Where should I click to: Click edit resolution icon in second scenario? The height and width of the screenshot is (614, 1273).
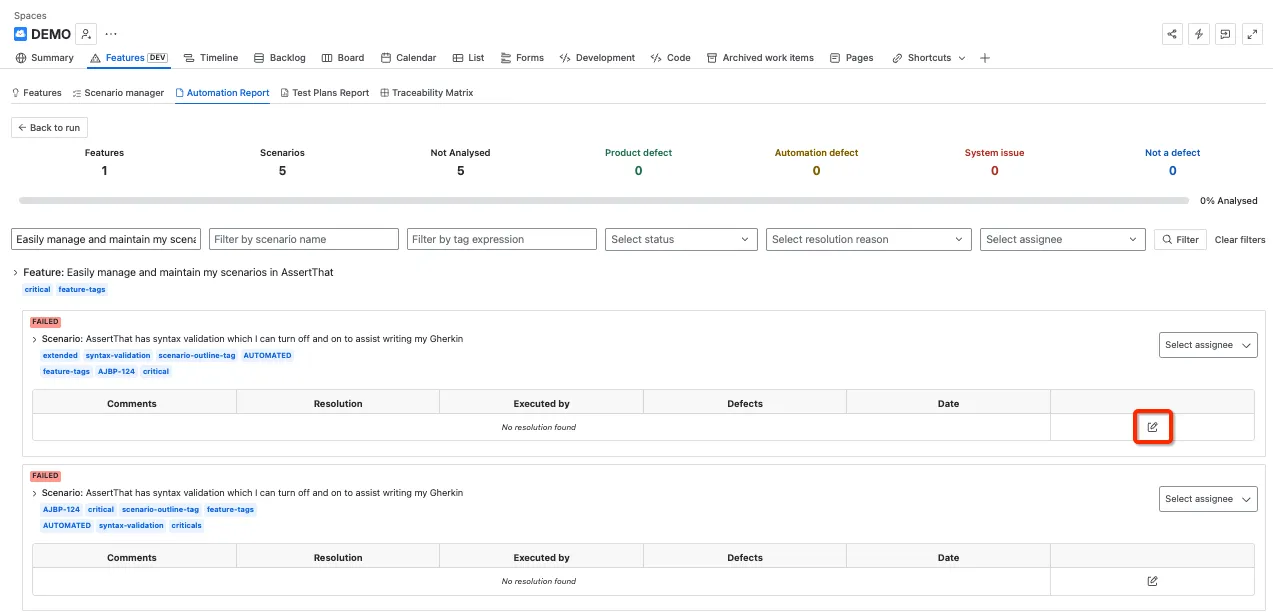pyautogui.click(x=1152, y=581)
